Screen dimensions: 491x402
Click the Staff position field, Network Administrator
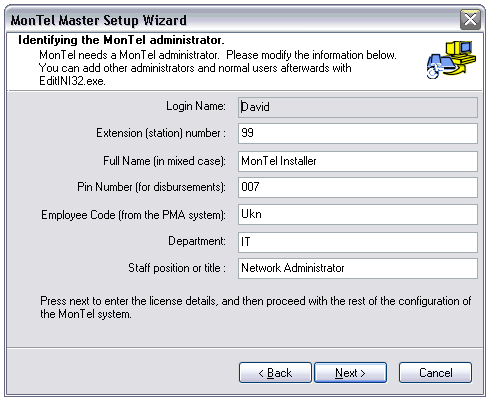tap(358, 268)
